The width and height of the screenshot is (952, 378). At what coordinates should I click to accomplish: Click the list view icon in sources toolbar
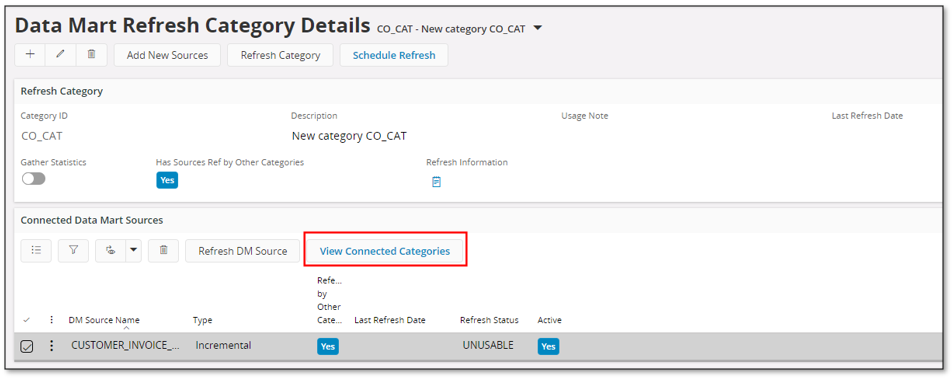pyautogui.click(x=36, y=251)
